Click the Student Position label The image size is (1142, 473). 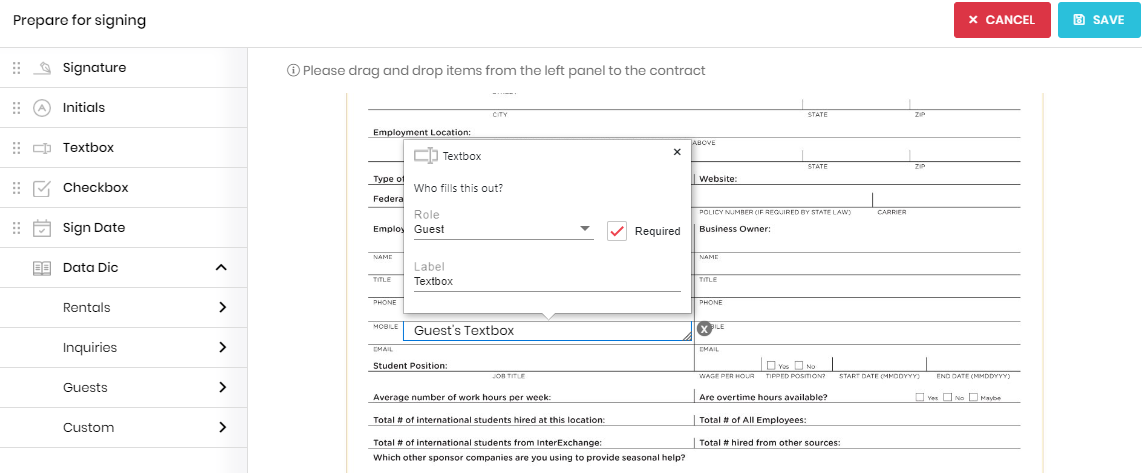[410, 366]
